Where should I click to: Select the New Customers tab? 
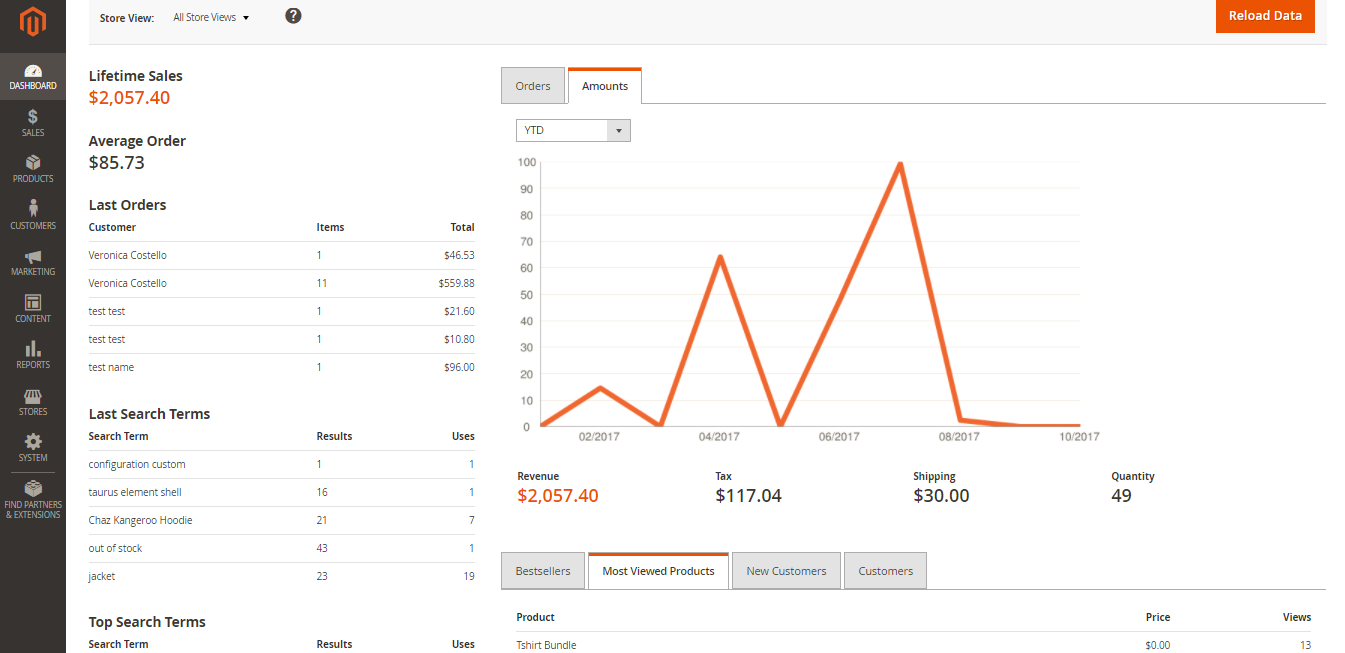pos(786,571)
